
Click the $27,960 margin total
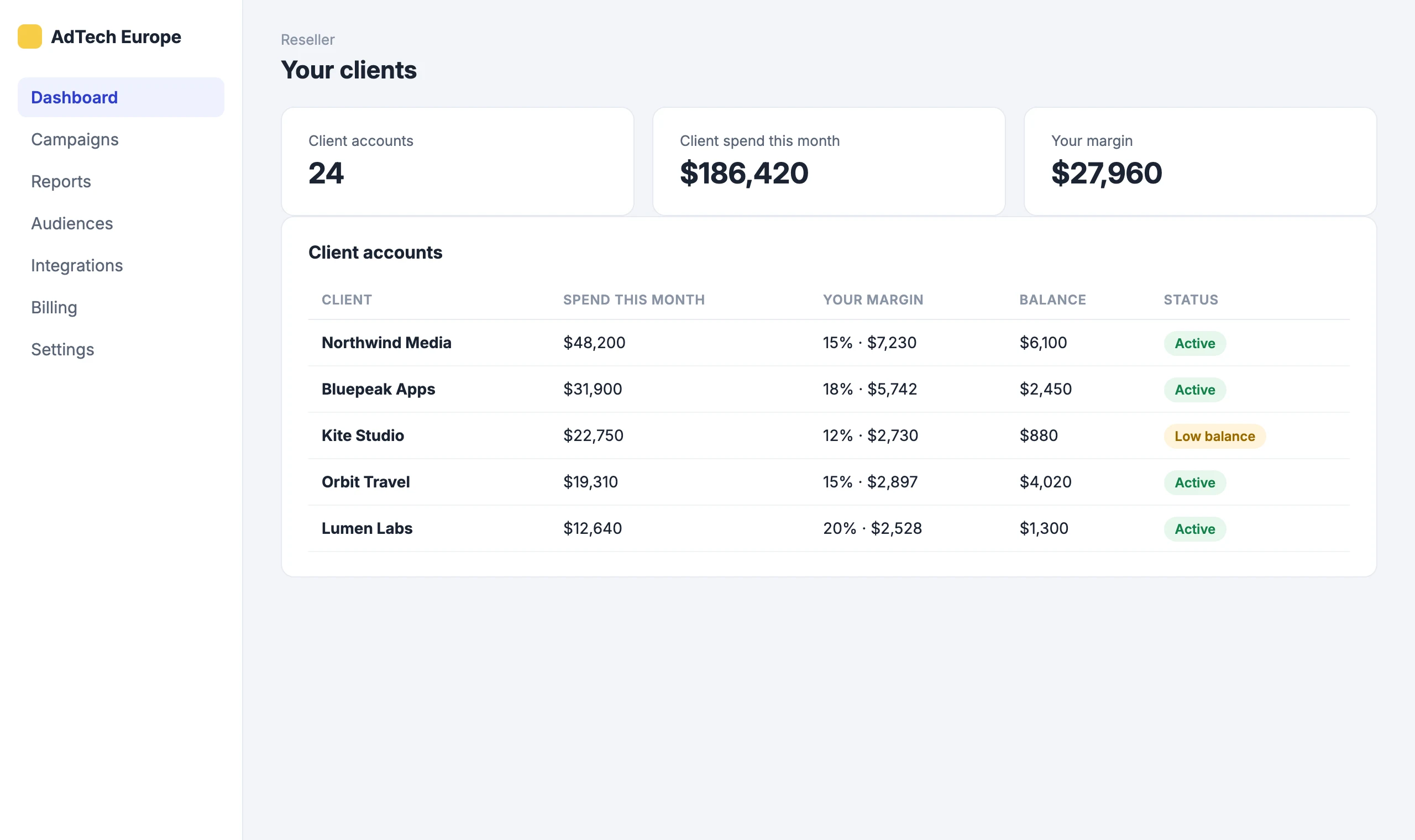pyautogui.click(x=1107, y=172)
